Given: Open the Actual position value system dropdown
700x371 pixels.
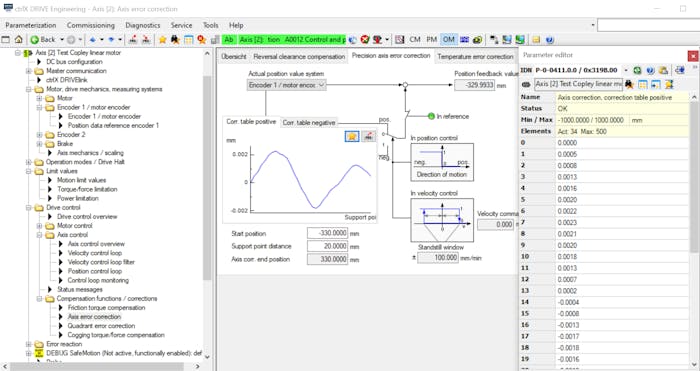Looking at the screenshot, I should [x=286, y=85].
